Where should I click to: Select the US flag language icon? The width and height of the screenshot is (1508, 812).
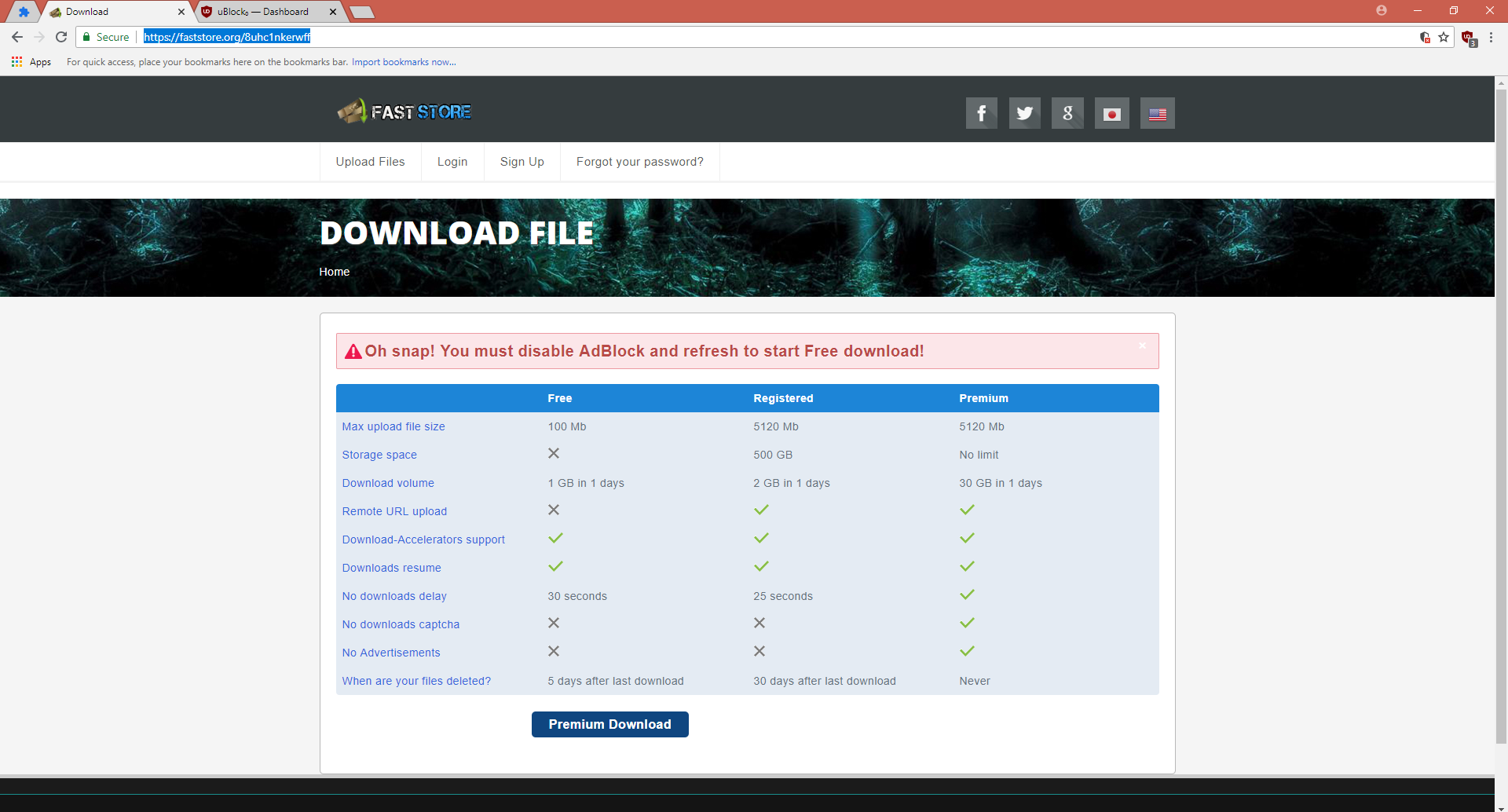[x=1157, y=113]
